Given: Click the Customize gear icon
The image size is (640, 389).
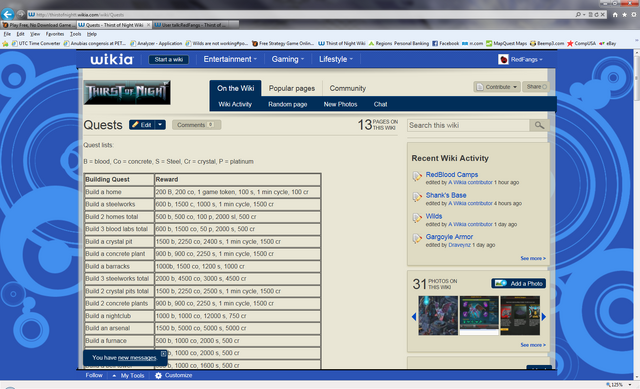Looking at the screenshot, I should click(x=158, y=376).
